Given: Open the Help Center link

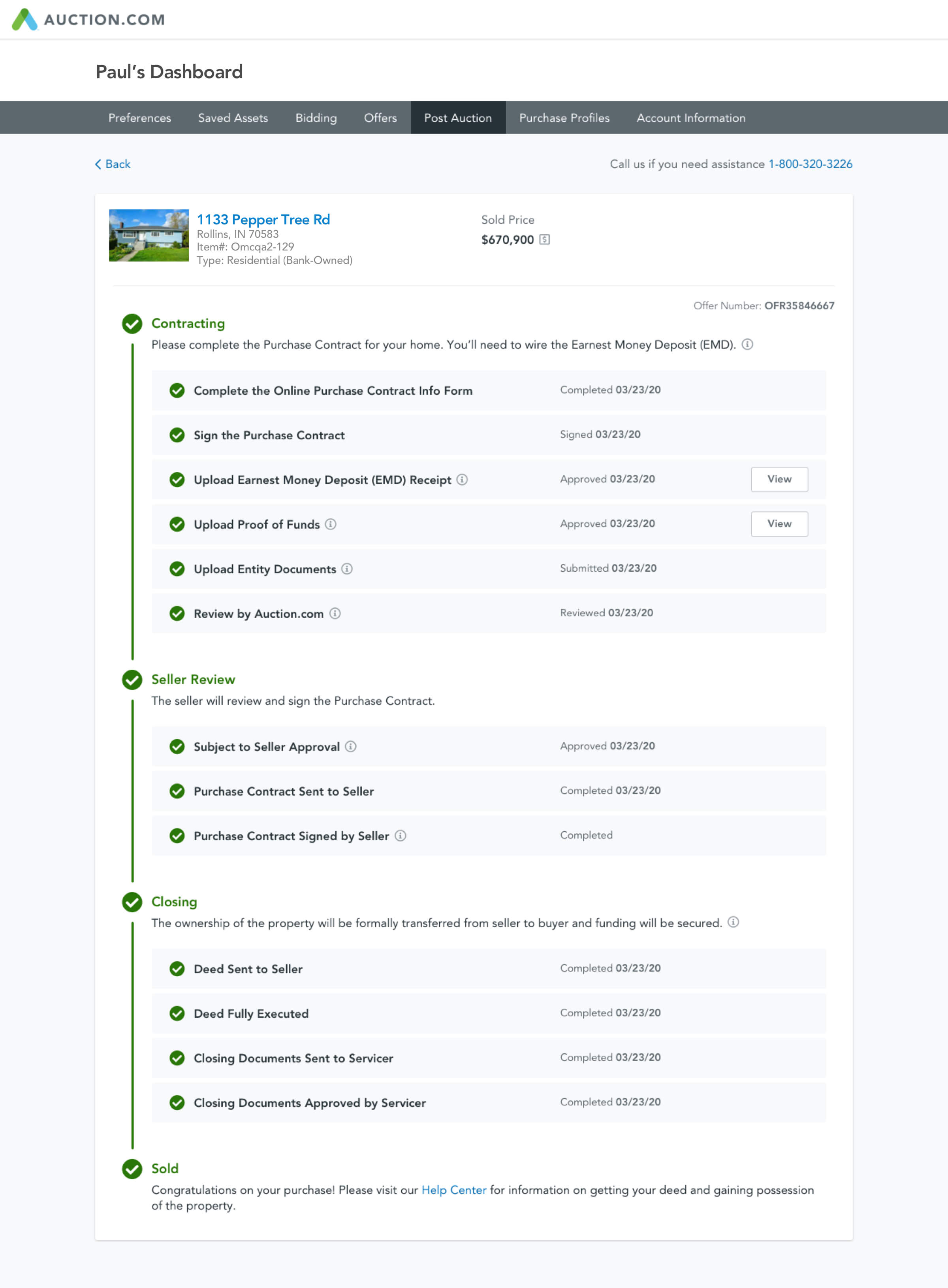Looking at the screenshot, I should pos(453,1190).
